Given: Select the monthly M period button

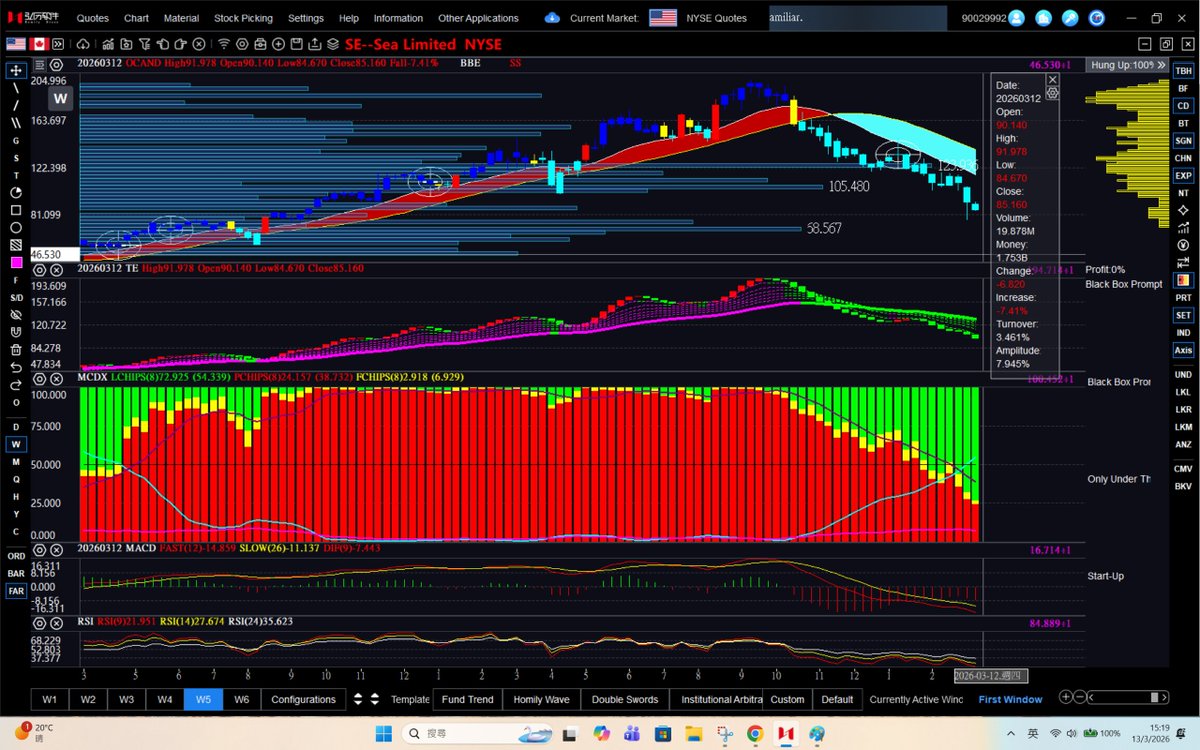Looking at the screenshot, I should pyautogui.click(x=16, y=461).
